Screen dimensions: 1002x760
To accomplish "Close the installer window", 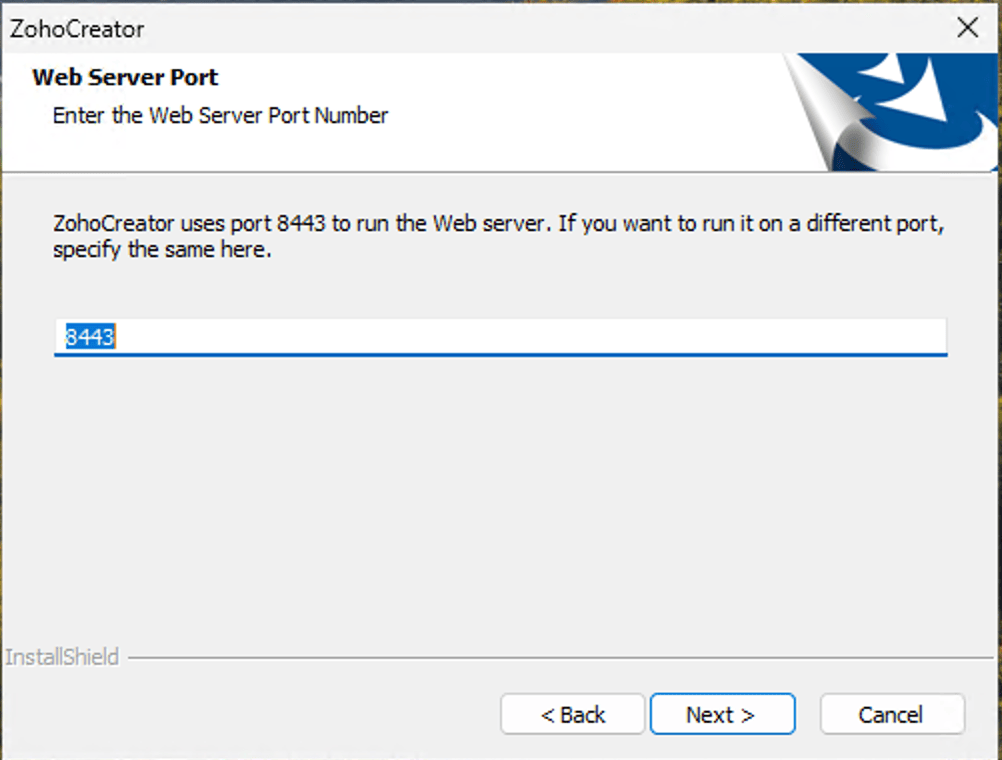I will [x=967, y=28].
